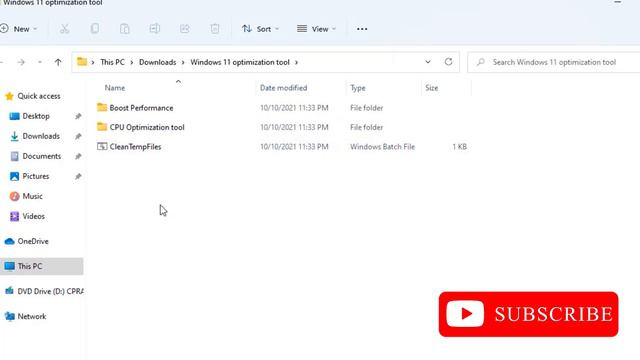Click the 1 KB size cell
This screenshot has width=640, height=360.
click(460, 147)
